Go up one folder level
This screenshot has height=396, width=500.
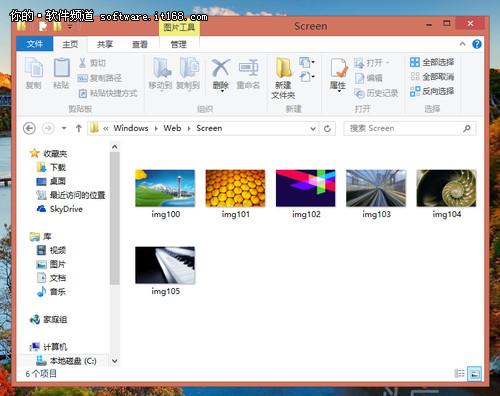(x=79, y=128)
